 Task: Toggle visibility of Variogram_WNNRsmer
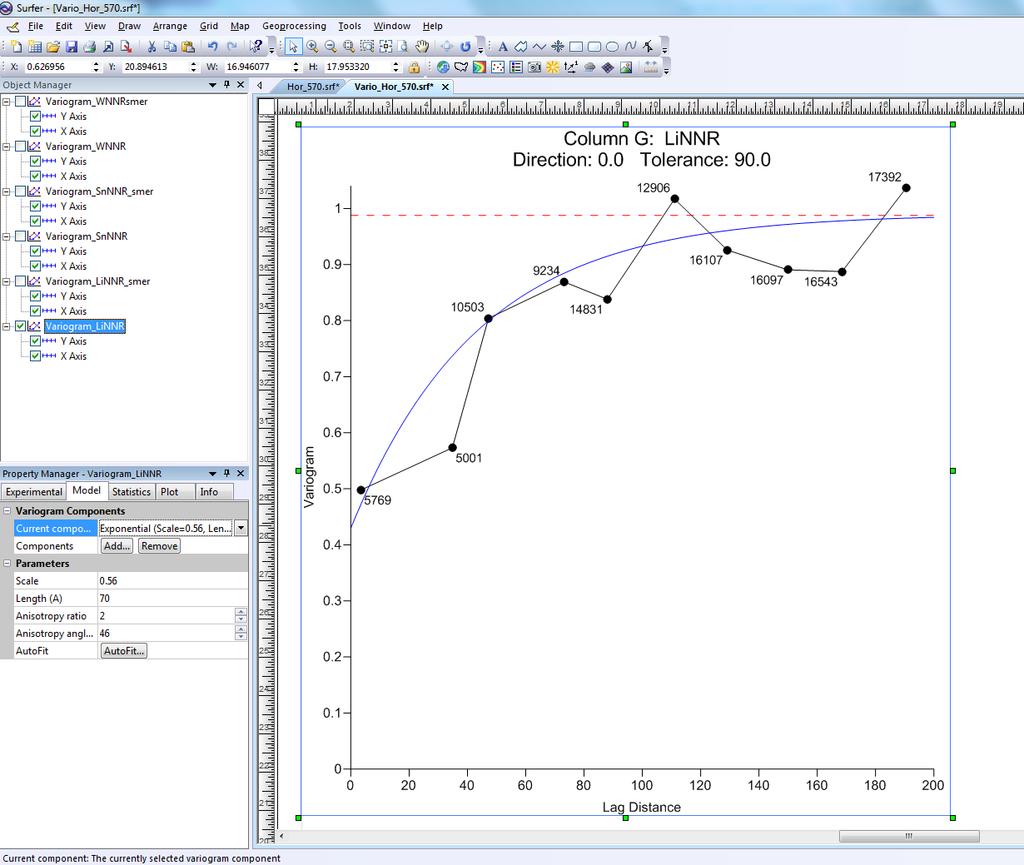click(x=21, y=101)
